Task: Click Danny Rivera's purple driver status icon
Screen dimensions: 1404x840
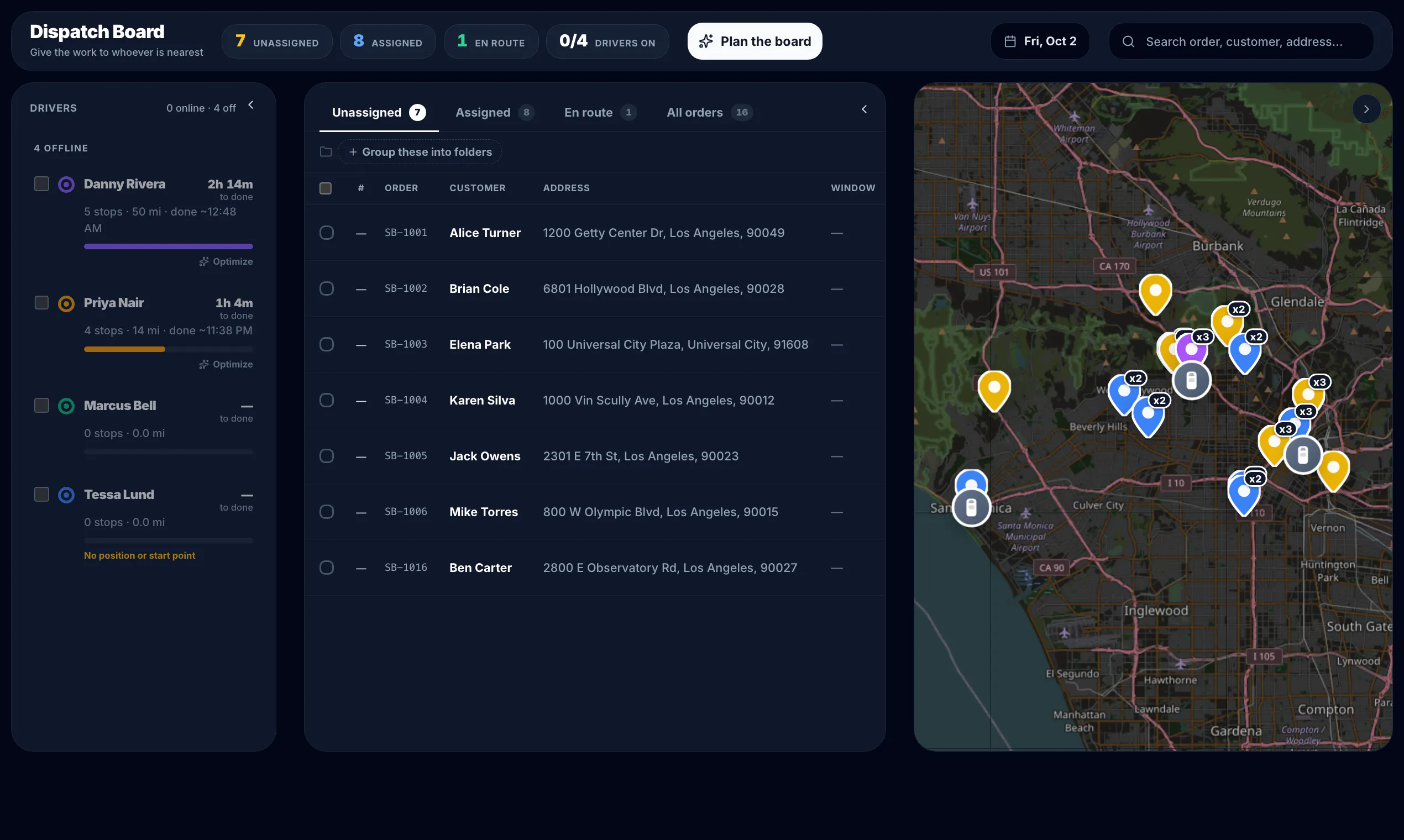Action: [66, 185]
